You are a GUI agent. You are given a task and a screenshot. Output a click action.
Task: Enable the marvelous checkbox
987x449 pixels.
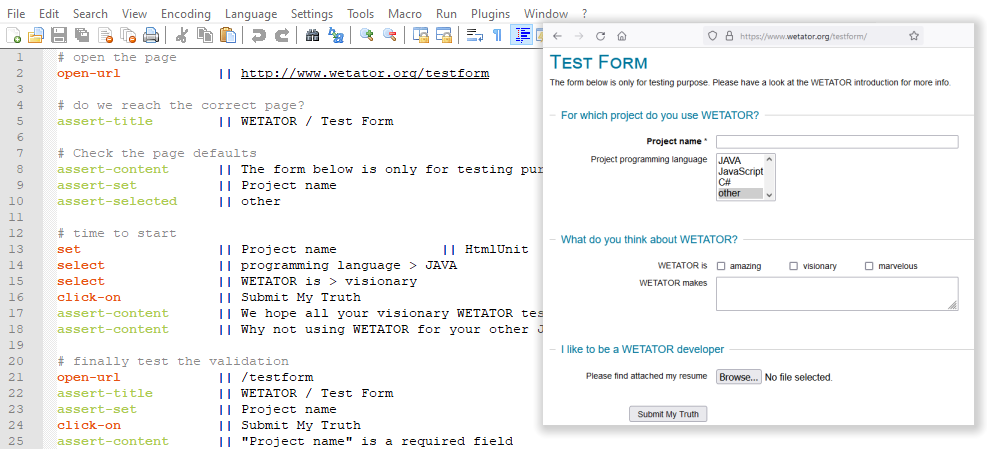[x=869, y=266]
